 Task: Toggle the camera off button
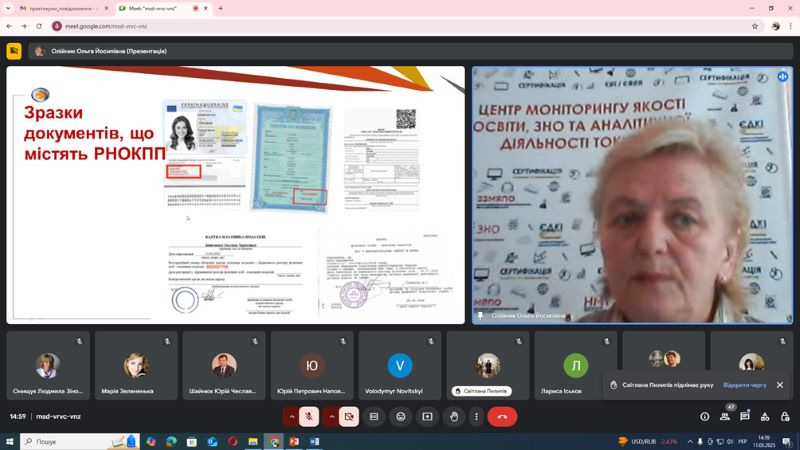[x=349, y=417]
